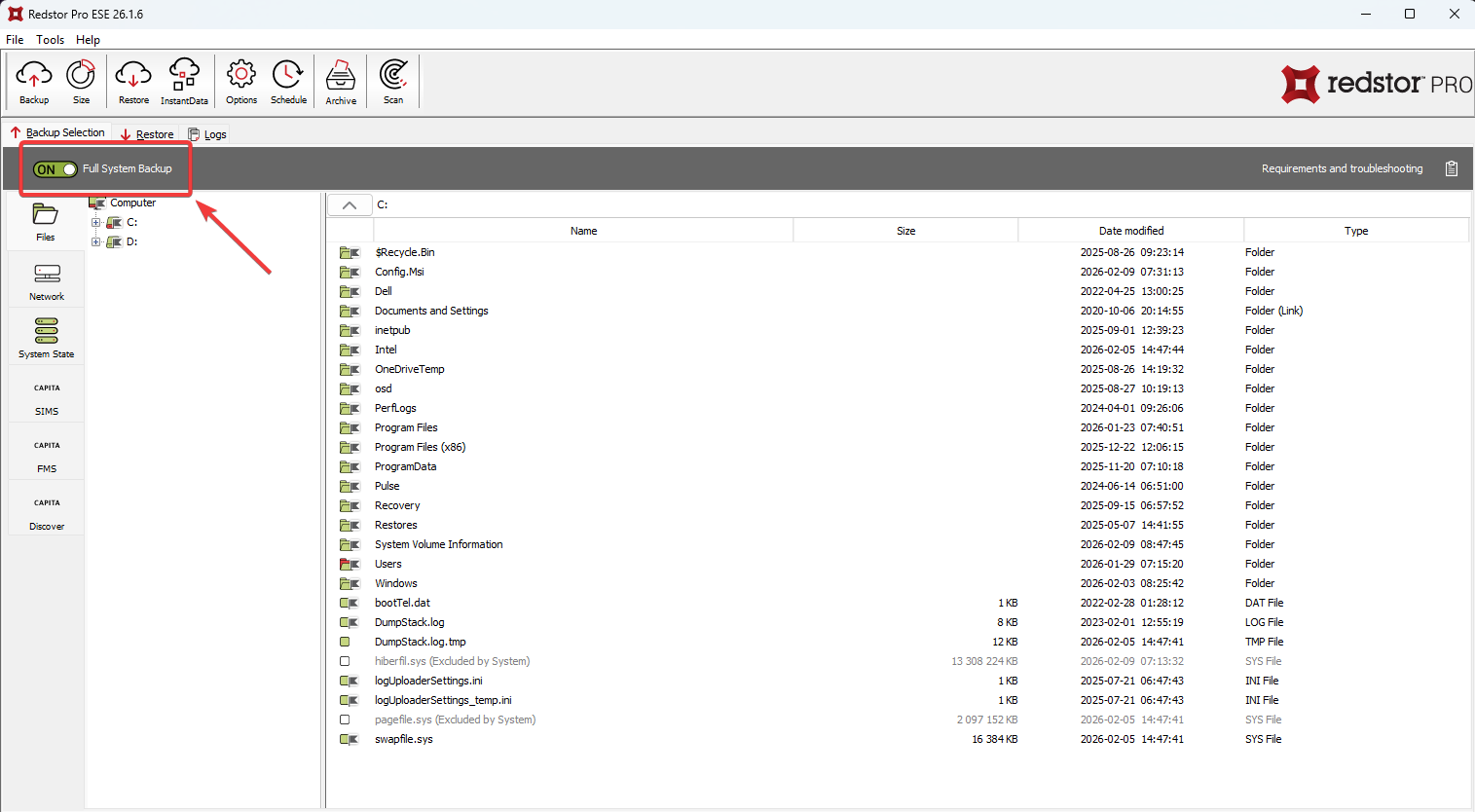Start a backup with the Backup toolbar icon
The image size is (1475, 812).
pyautogui.click(x=34, y=82)
